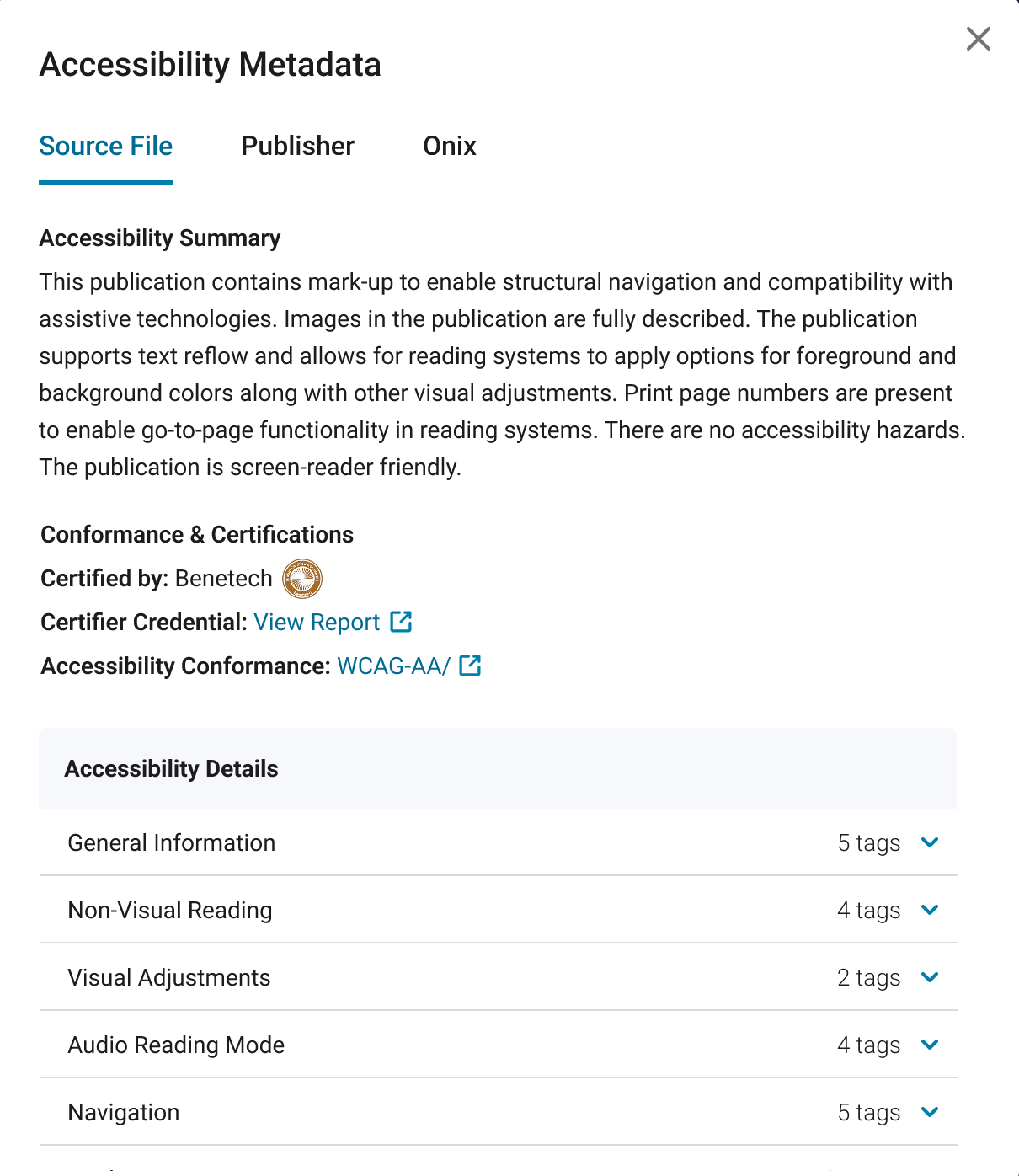Open the Onix metadata tab

(450, 146)
